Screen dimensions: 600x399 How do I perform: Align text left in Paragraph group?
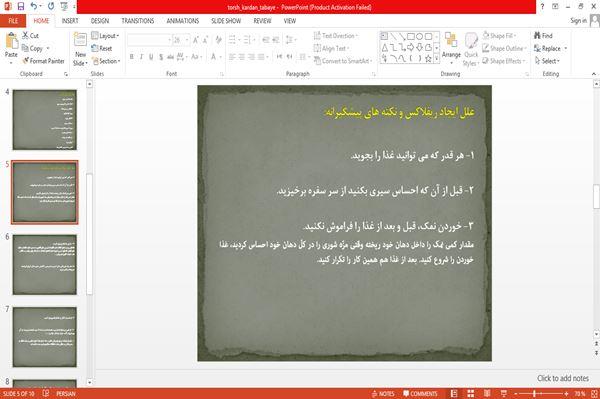(232, 57)
